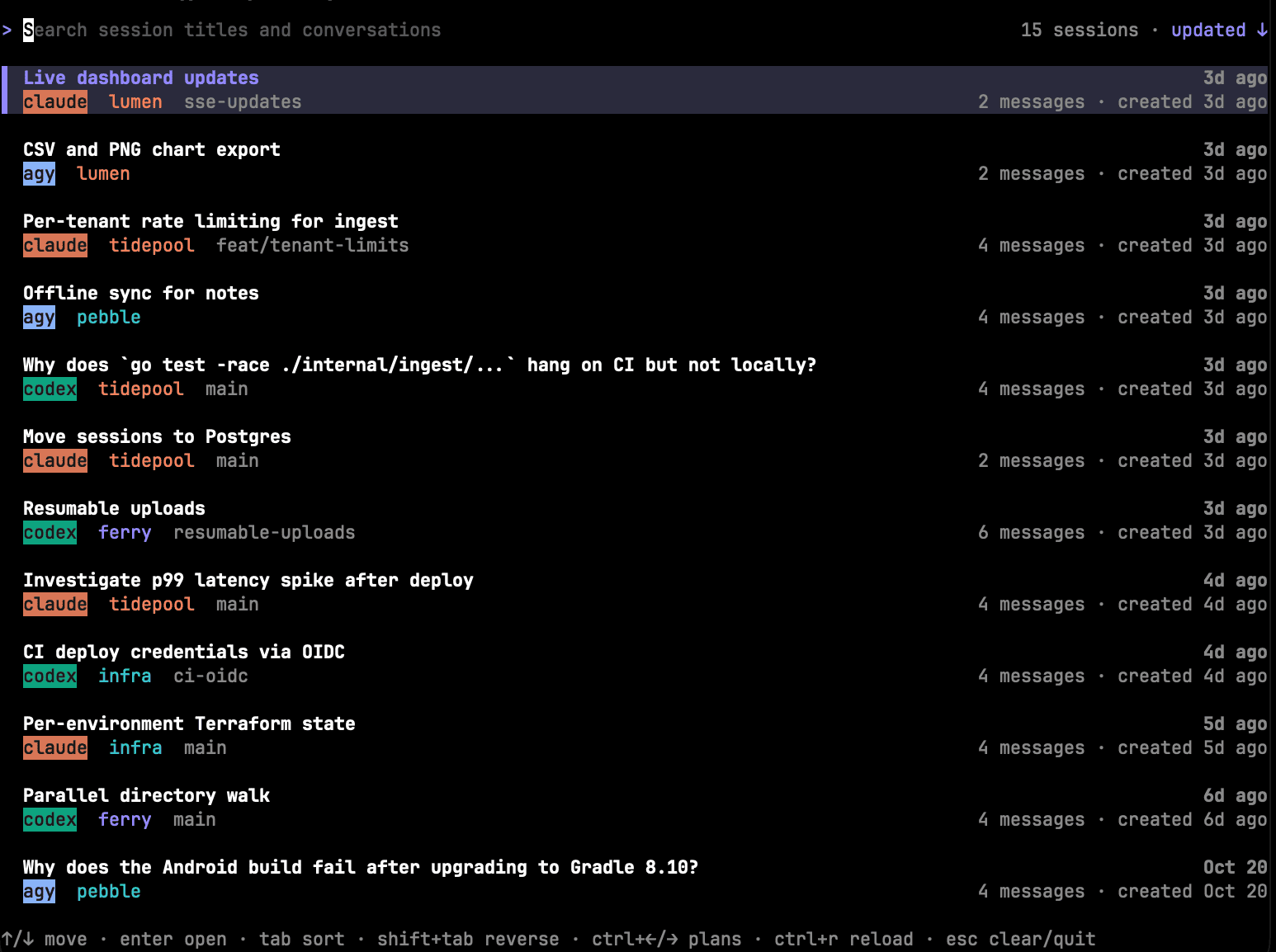Click the "sse-updates" branch name
The image size is (1276, 952).
(x=243, y=101)
